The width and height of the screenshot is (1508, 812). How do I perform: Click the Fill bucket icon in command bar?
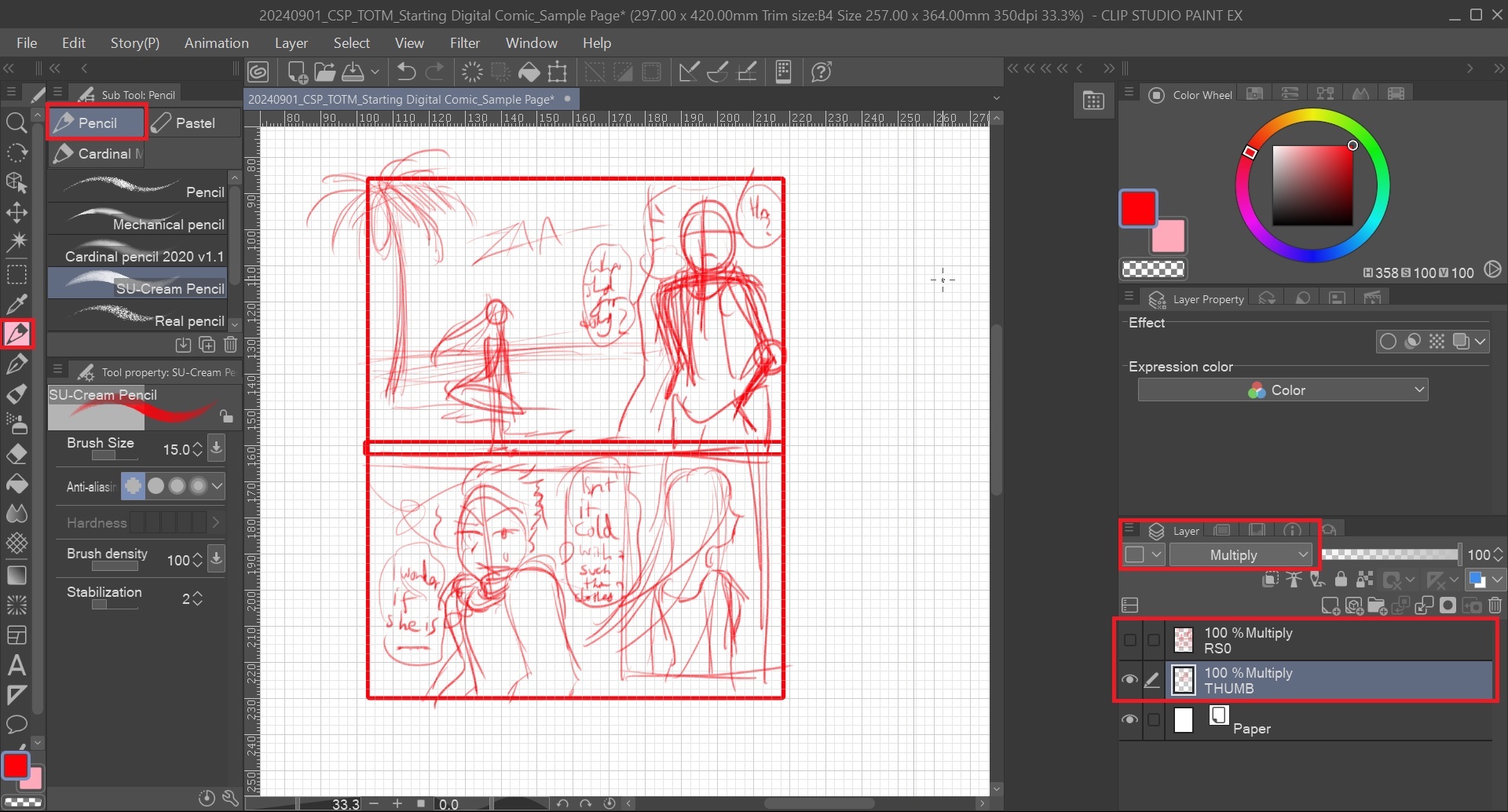tap(529, 72)
